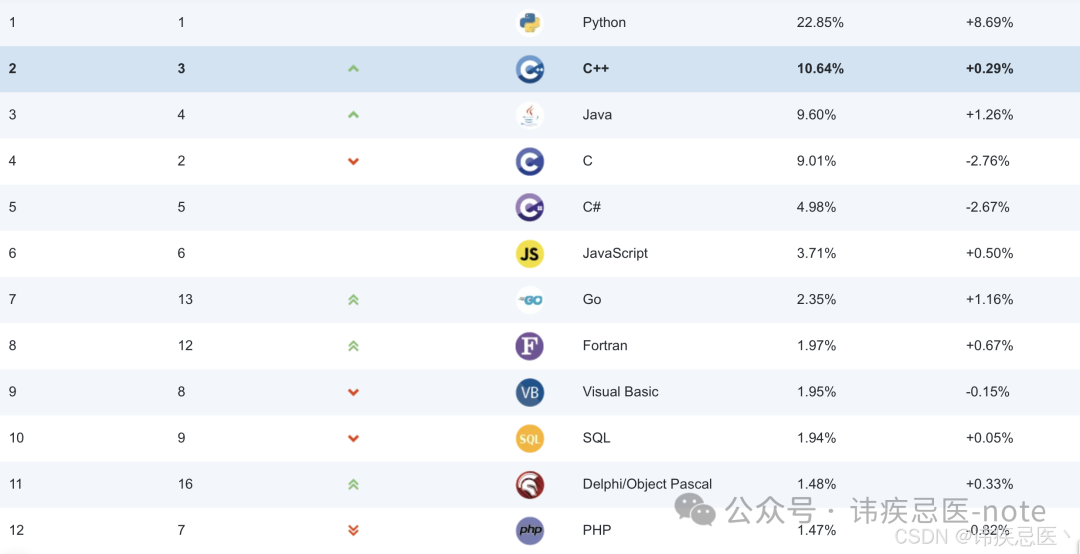
Task: Click the 9.01% rating value
Action: coord(816,161)
